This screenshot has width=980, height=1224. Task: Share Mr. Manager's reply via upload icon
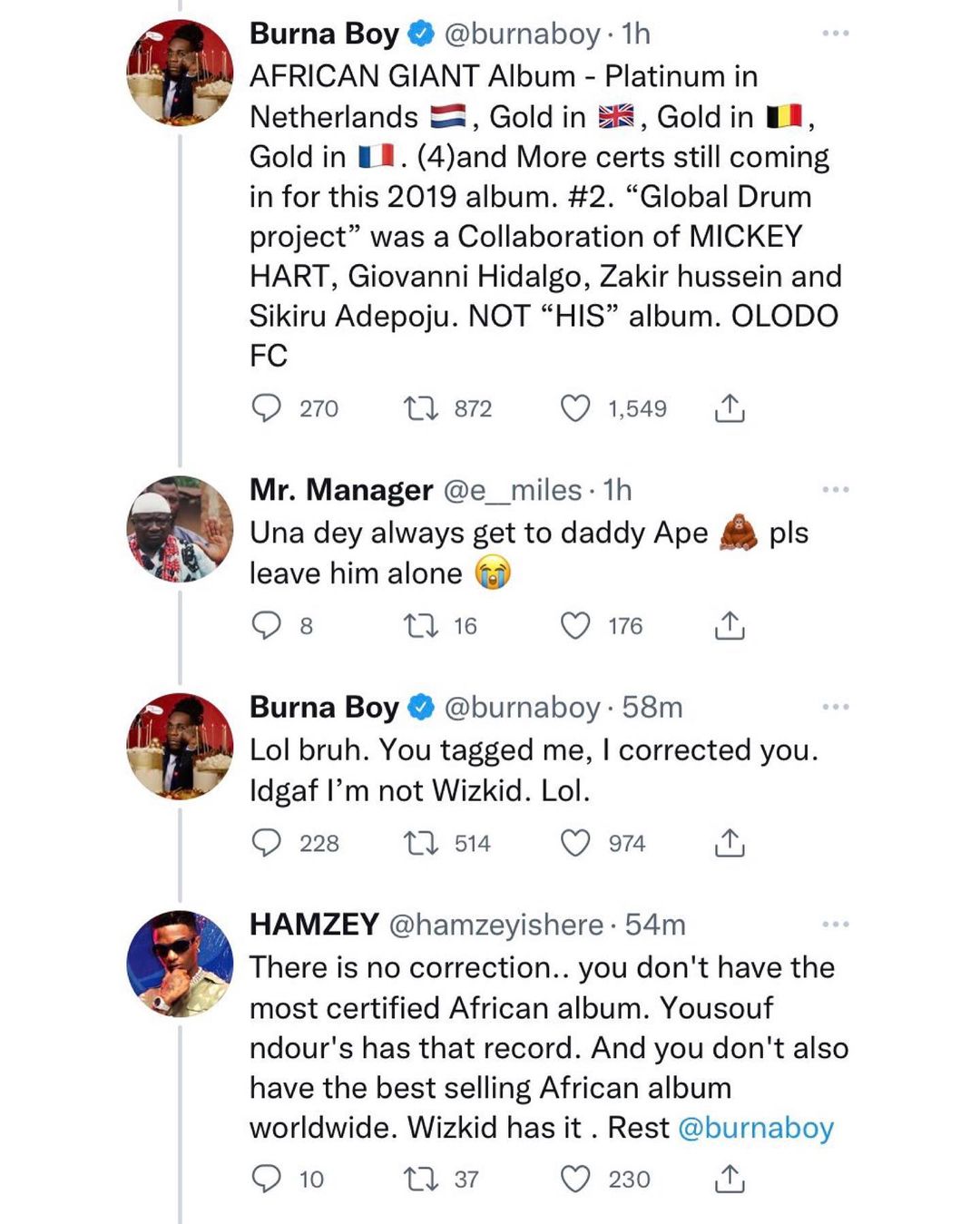729,625
